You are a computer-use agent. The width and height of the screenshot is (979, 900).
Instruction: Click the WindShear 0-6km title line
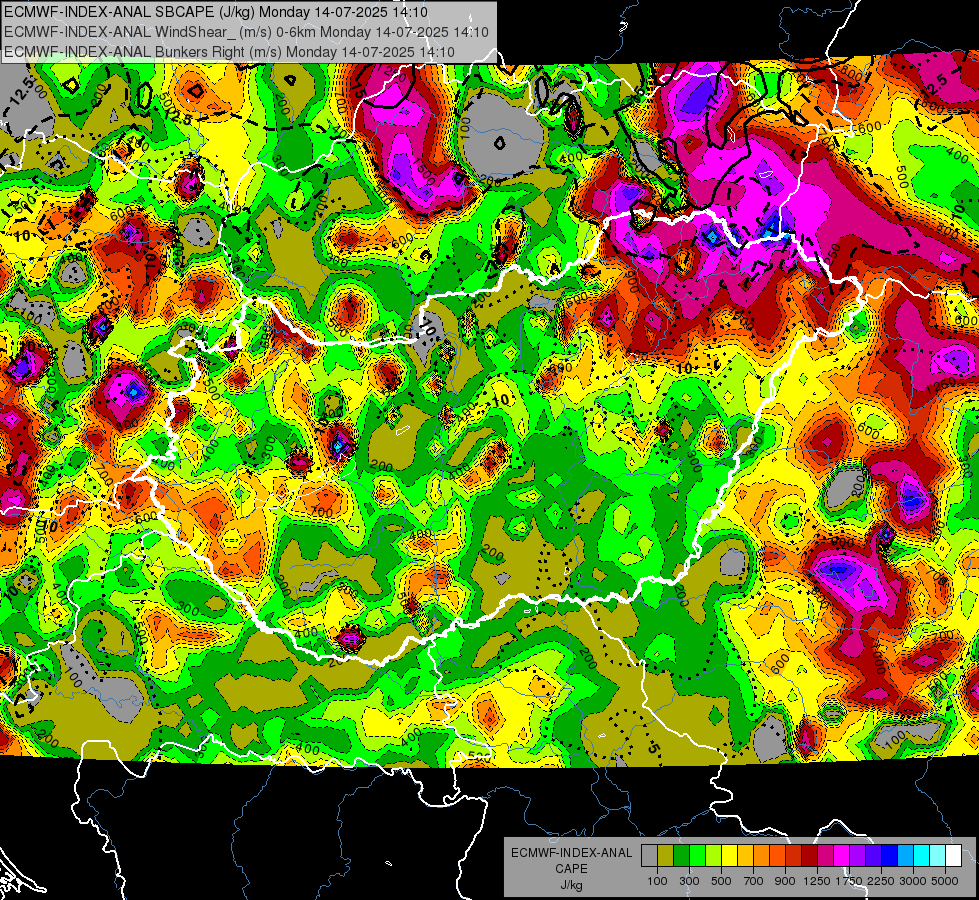(x=246, y=32)
